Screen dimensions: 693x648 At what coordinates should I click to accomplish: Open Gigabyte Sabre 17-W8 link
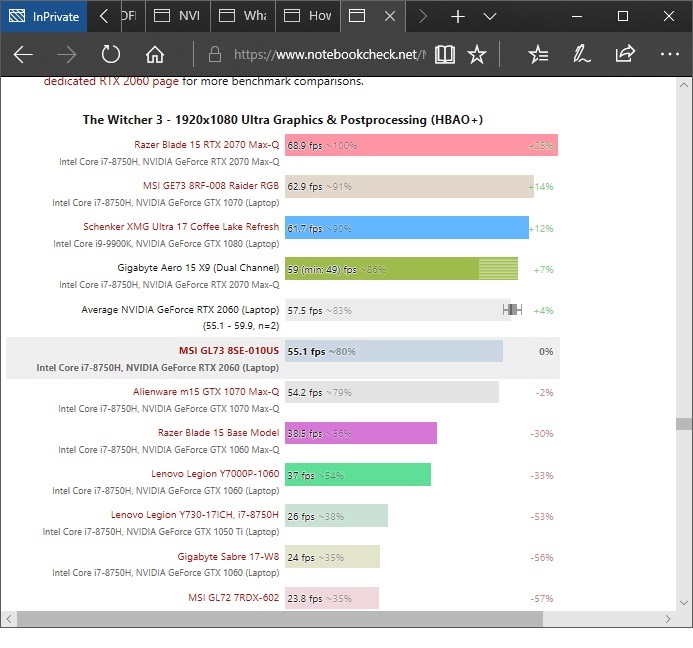[x=228, y=557]
